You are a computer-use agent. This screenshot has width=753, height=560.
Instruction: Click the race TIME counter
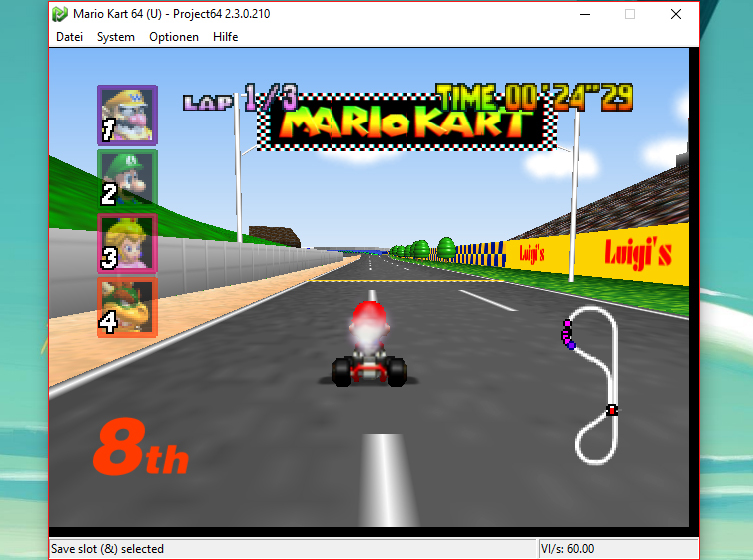535,98
